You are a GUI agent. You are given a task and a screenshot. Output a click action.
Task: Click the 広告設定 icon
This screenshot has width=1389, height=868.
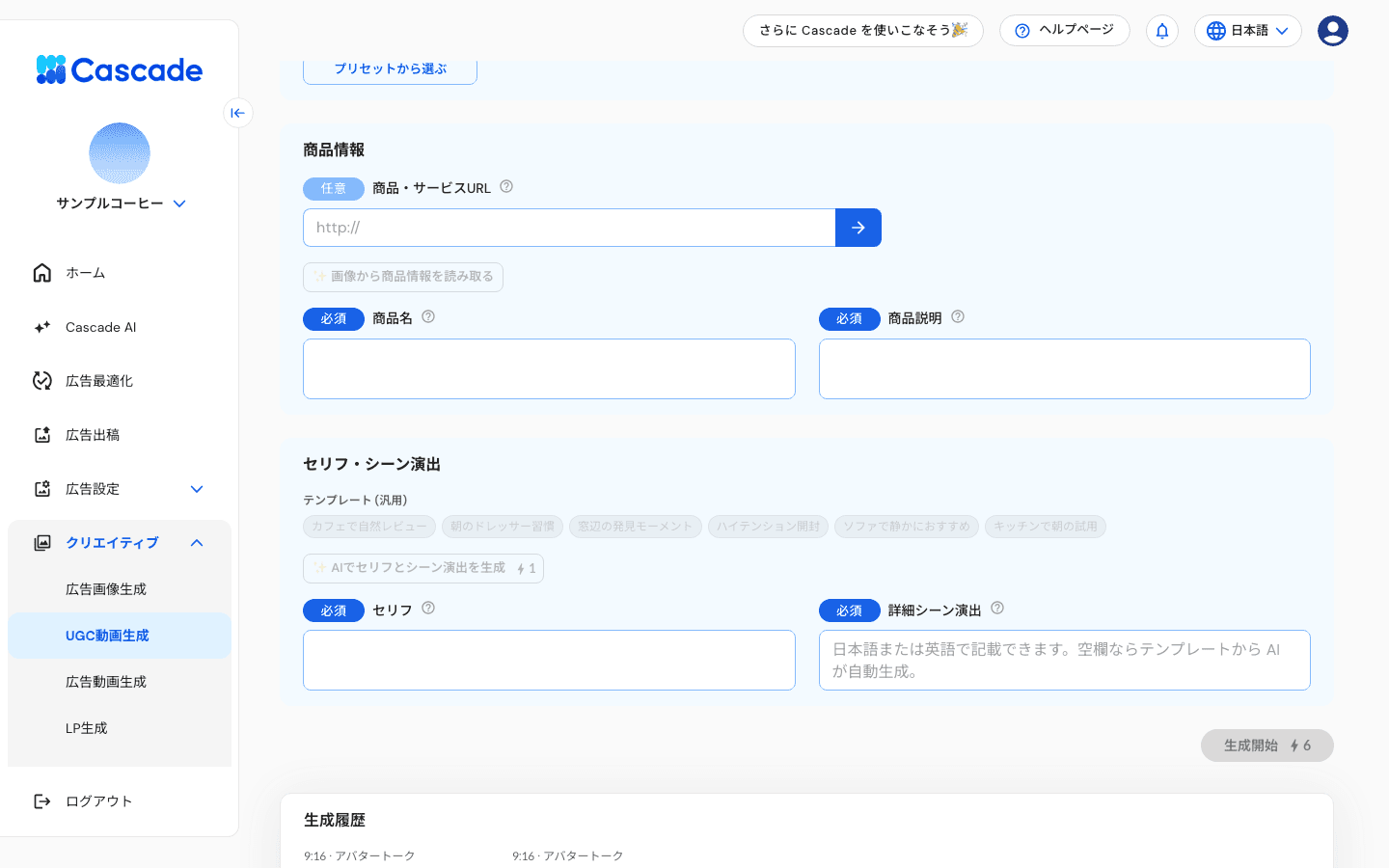coord(42,489)
